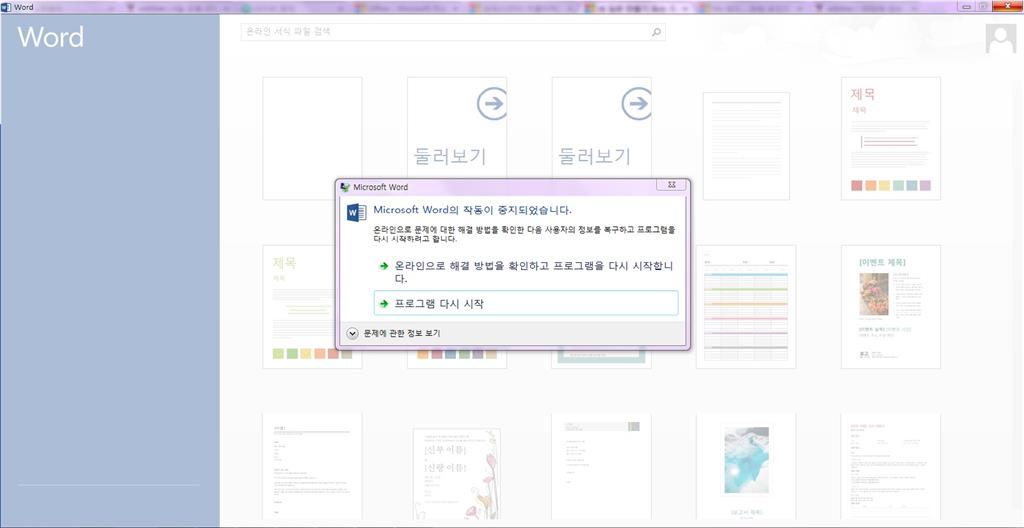Expand '문제에 관한 정보 보기' details

tap(394, 333)
